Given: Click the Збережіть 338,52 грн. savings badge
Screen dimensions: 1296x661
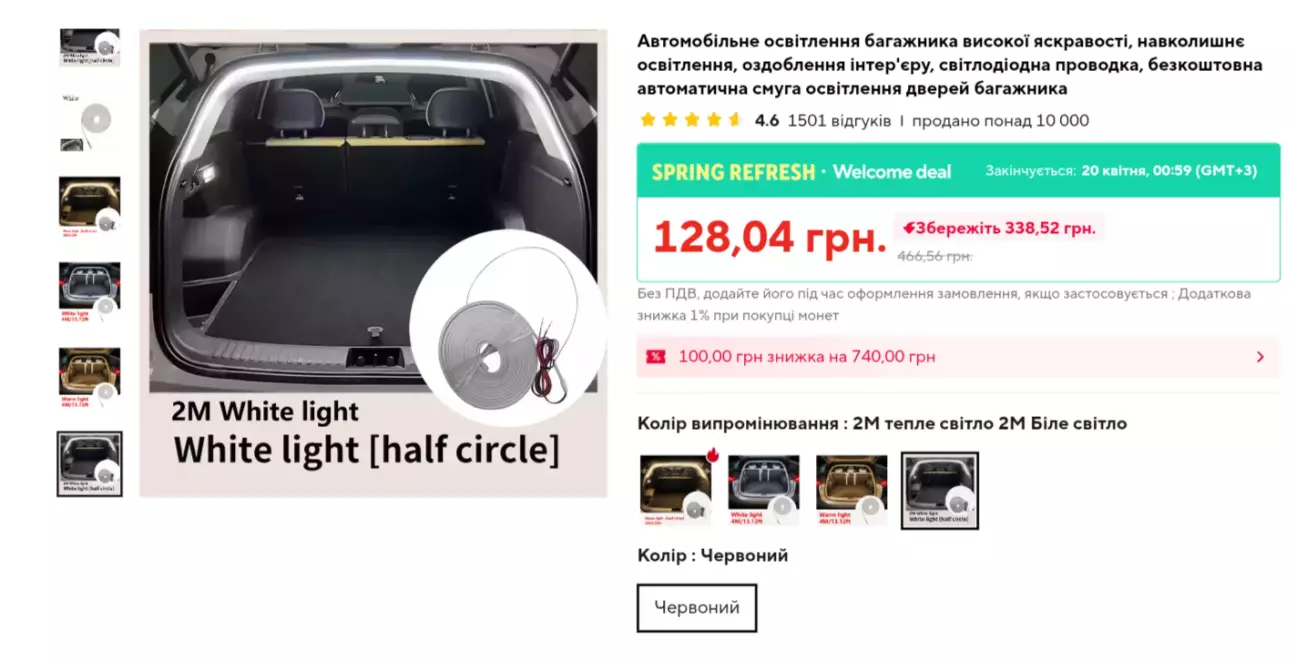Looking at the screenshot, I should (x=999, y=228).
